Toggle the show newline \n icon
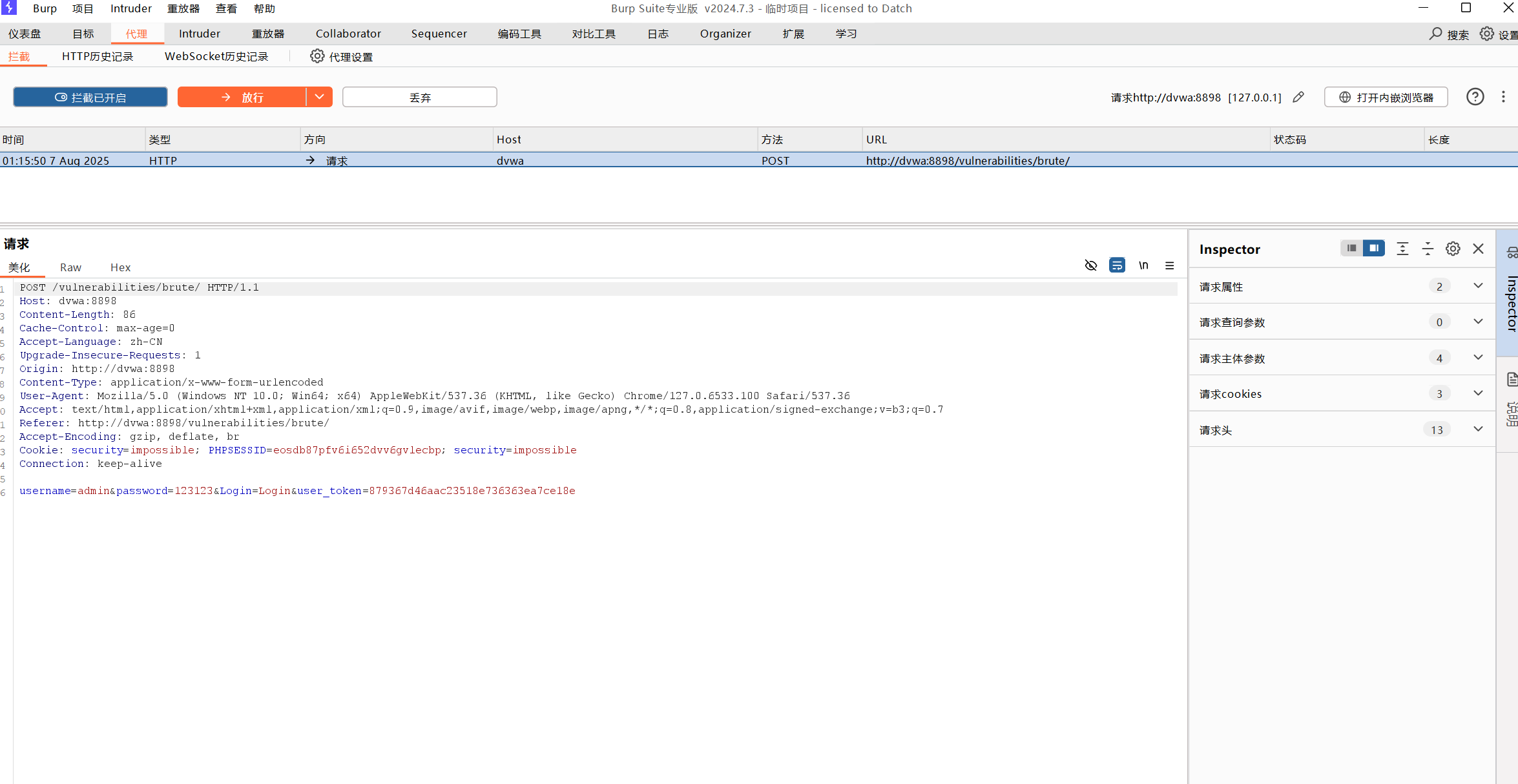This screenshot has height=784, width=1518. point(1143,265)
